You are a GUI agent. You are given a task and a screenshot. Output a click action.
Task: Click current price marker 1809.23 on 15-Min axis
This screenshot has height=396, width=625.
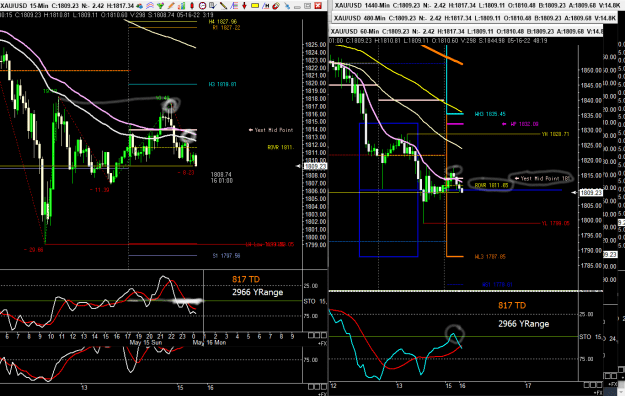coord(315,166)
